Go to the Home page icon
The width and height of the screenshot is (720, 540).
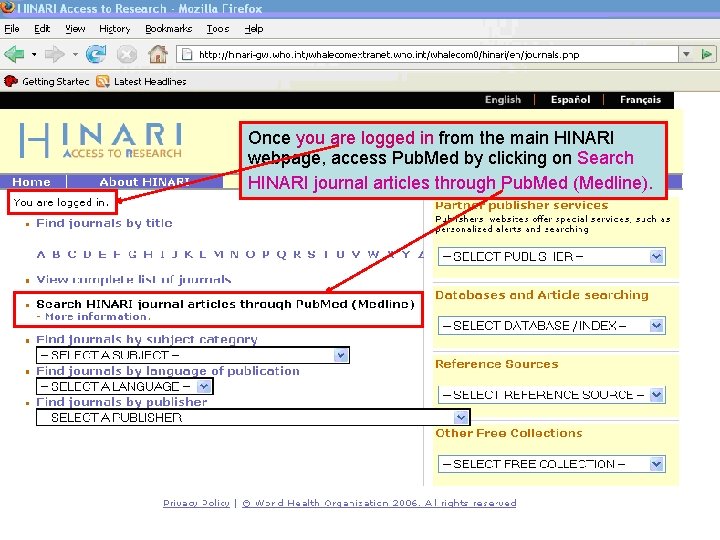(x=158, y=54)
